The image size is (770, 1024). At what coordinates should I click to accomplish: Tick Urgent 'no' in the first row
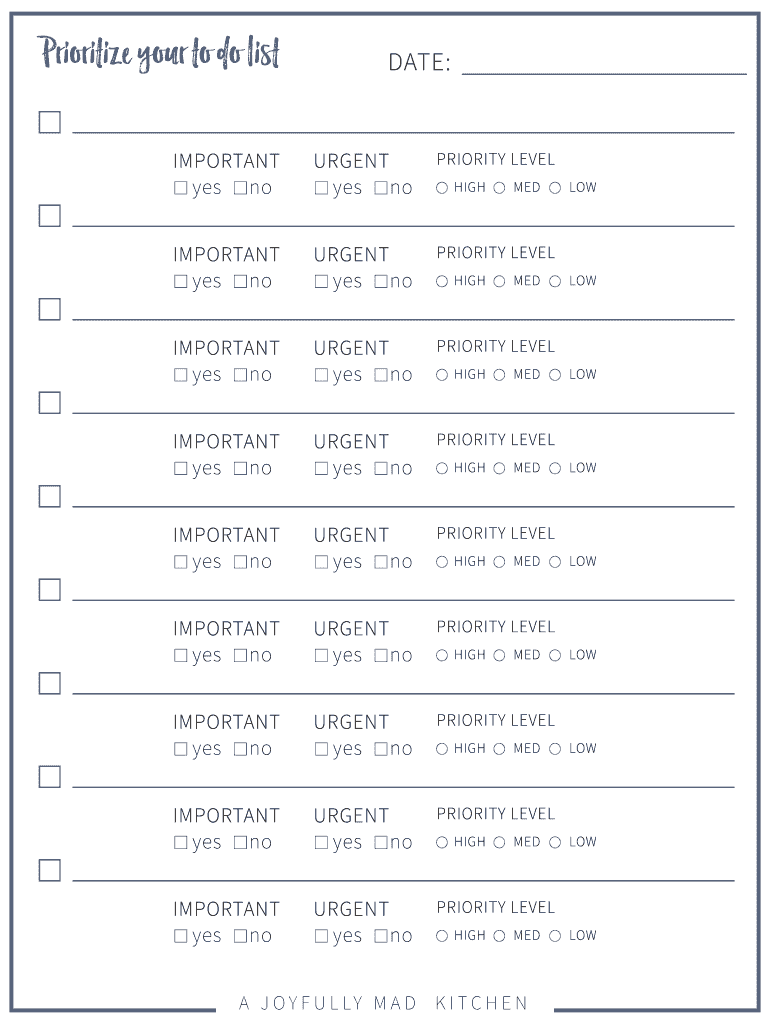pos(381,188)
